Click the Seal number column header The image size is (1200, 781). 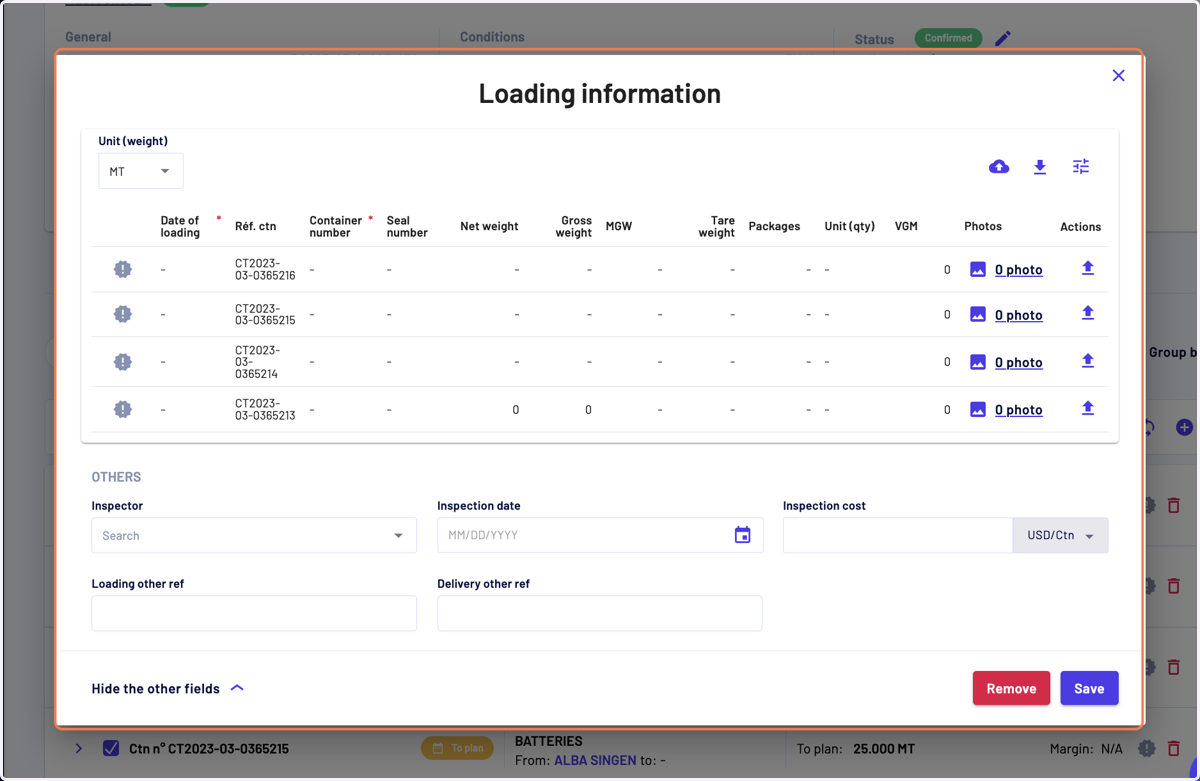pos(407,226)
